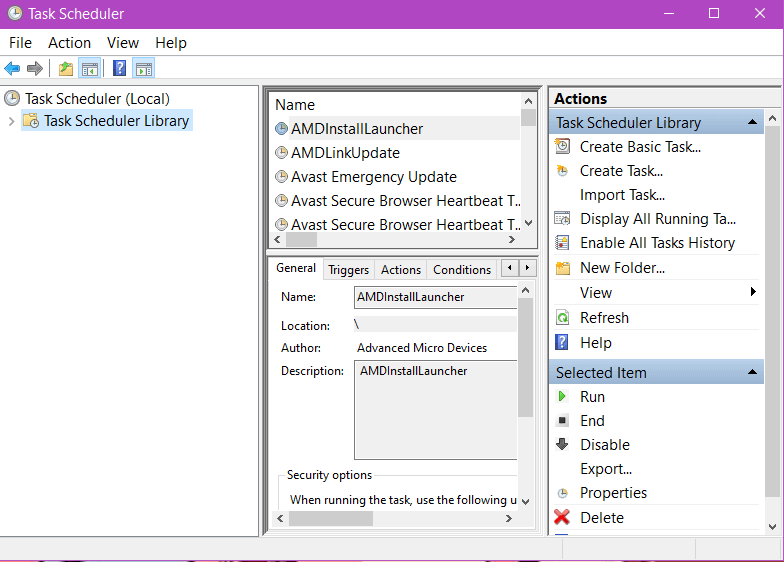The image size is (784, 562).
Task: Click the task list vertical scrollbar thumb
Action: pyautogui.click(x=528, y=117)
